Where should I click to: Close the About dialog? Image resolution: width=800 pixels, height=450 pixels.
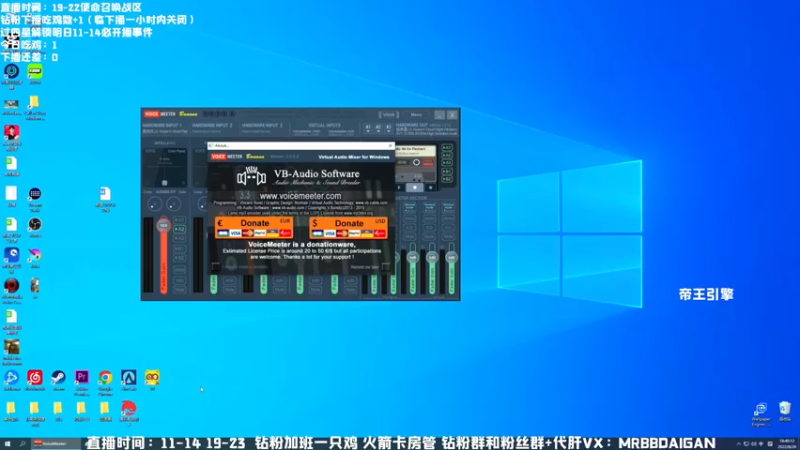pyautogui.click(x=390, y=145)
